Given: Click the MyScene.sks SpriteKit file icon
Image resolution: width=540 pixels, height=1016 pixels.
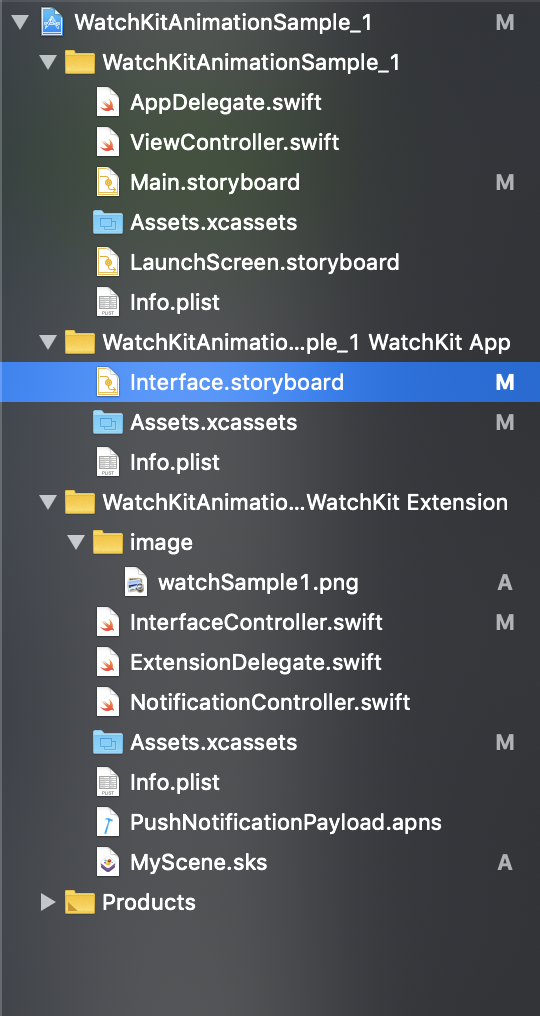Looking at the screenshot, I should click(x=108, y=862).
